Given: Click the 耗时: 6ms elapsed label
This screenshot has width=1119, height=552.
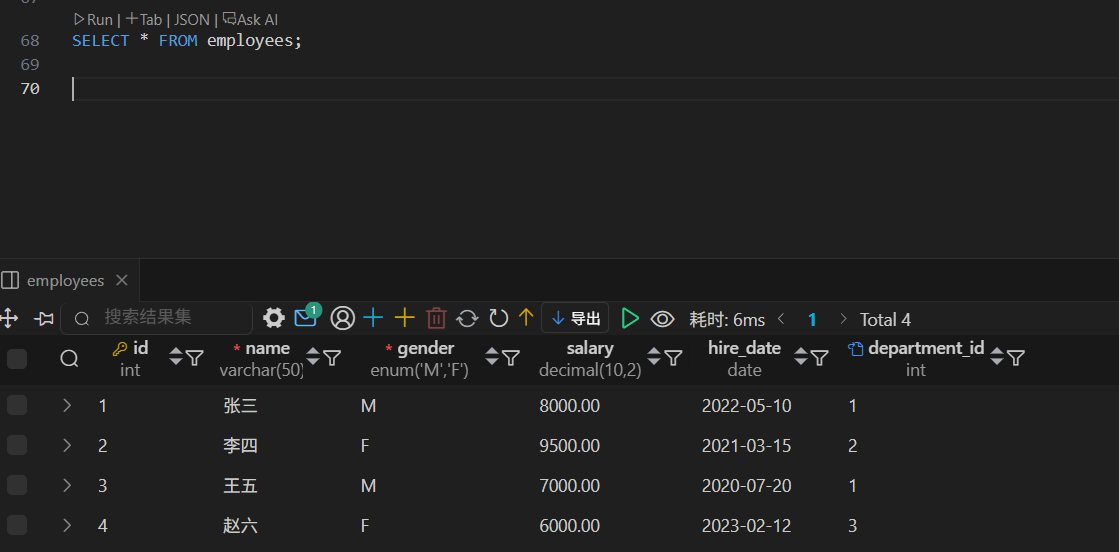Looking at the screenshot, I should 727,320.
